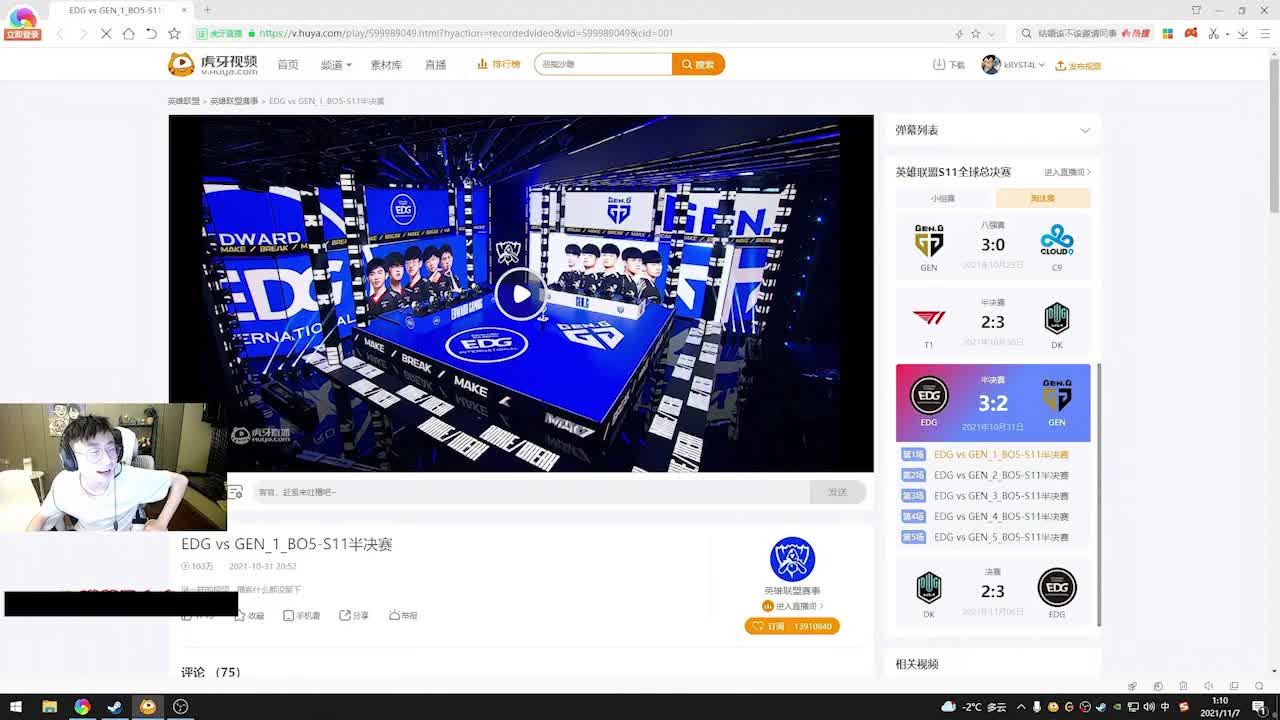Open the 英雄联盟赛事 channel avatar

pos(792,559)
